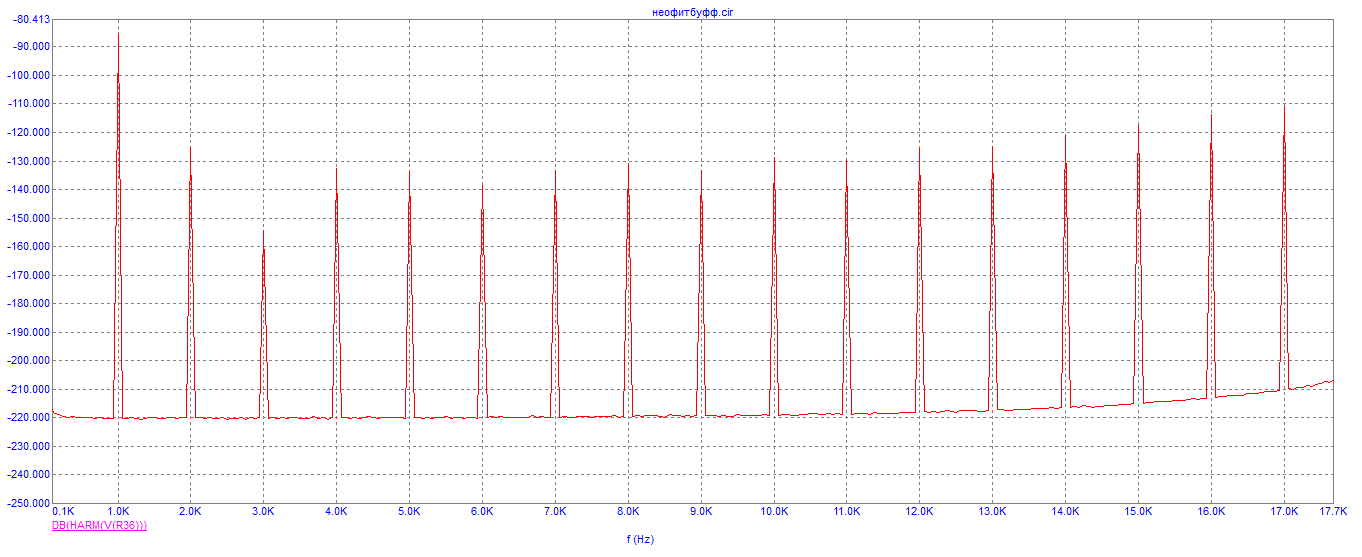Viewport: 1362px width, 557px height.
Task: Click the 0.1K X-axis start label
Action: [x=63, y=511]
